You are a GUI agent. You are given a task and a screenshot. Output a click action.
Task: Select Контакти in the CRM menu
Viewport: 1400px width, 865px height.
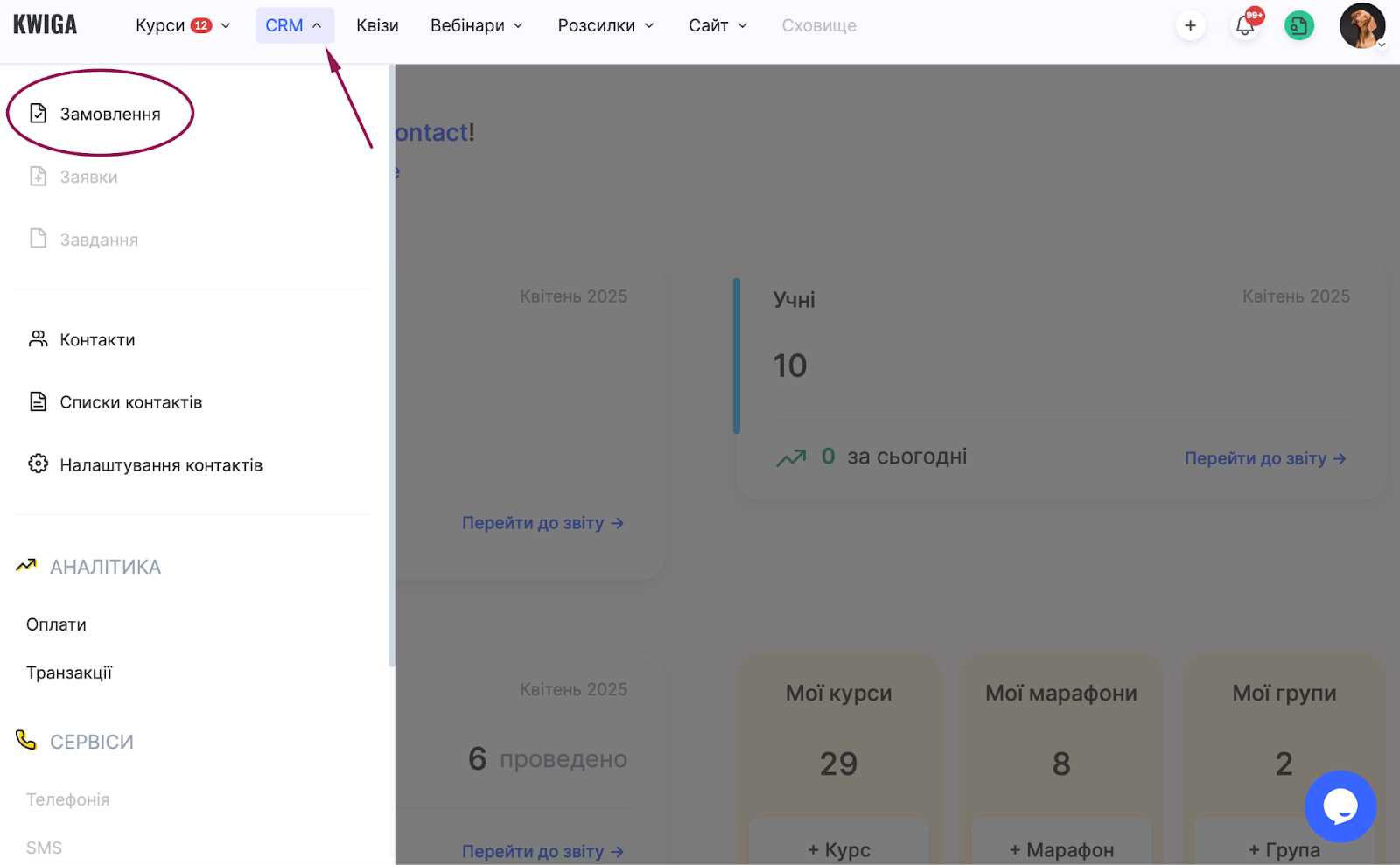(x=97, y=339)
